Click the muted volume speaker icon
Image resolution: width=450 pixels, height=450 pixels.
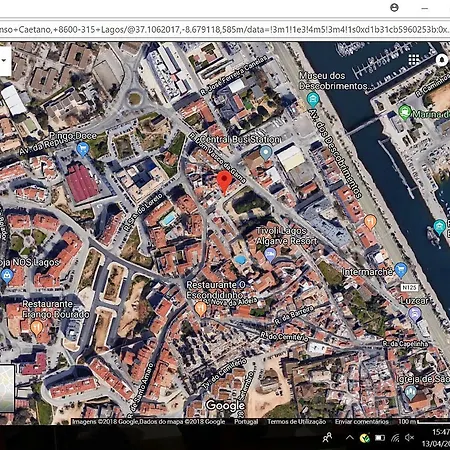[409, 437]
